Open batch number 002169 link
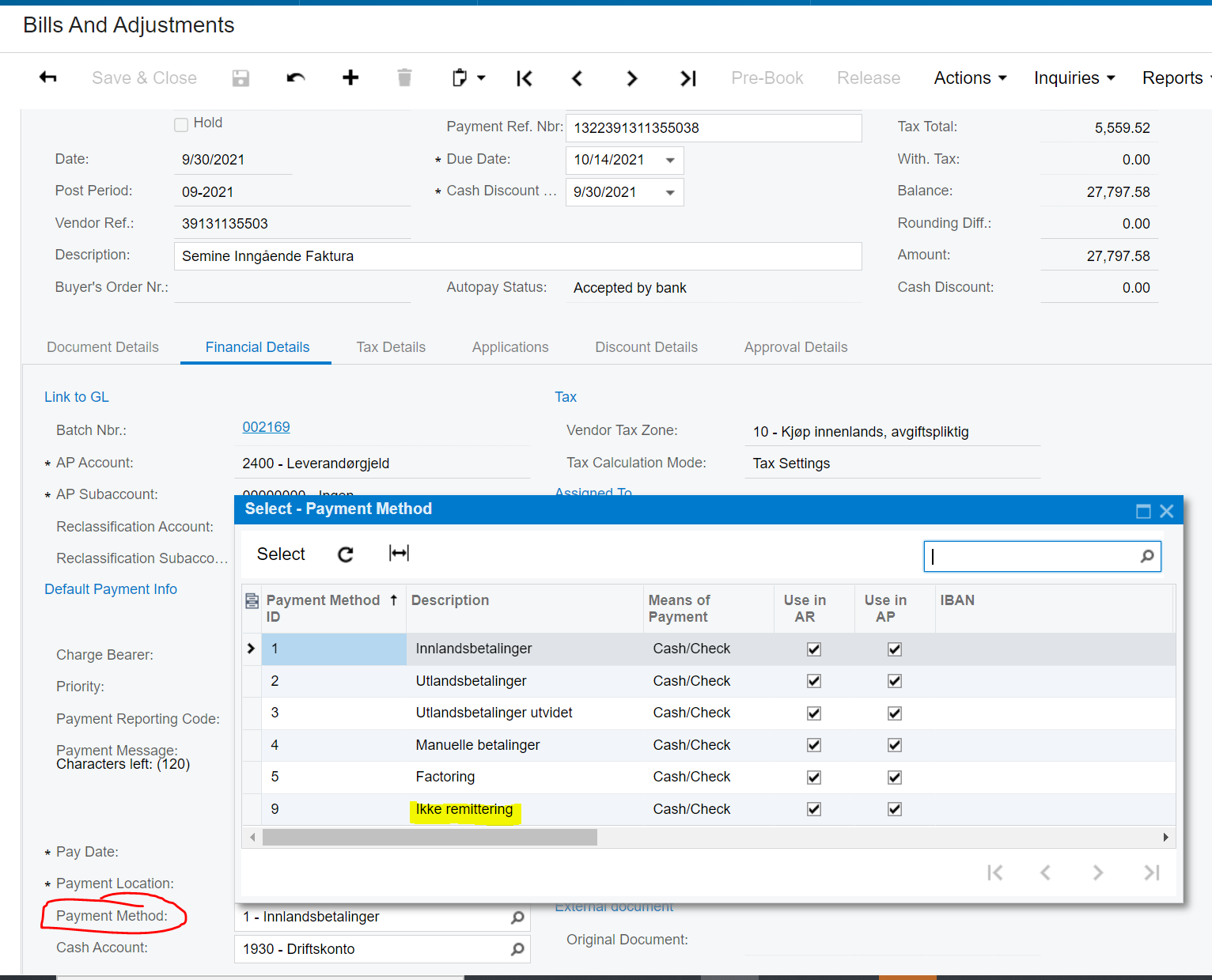This screenshot has width=1212, height=980. (266, 427)
